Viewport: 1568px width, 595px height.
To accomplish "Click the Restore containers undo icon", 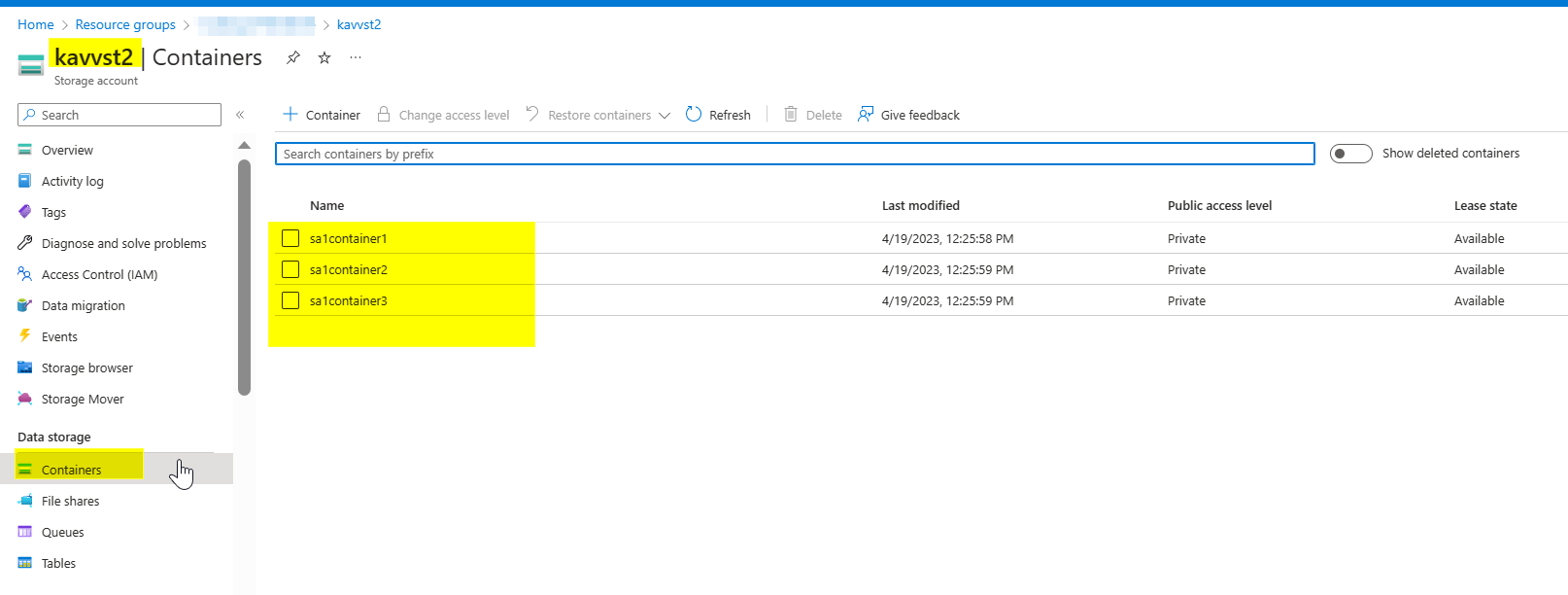I will click(x=532, y=114).
